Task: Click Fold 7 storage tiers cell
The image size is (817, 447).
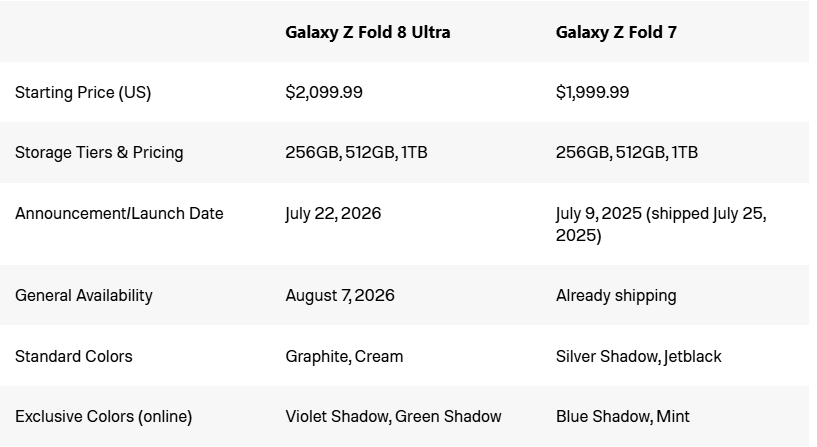Action: 626,153
